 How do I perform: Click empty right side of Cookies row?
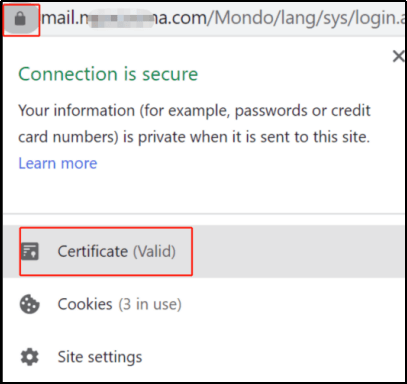[x=293, y=304]
